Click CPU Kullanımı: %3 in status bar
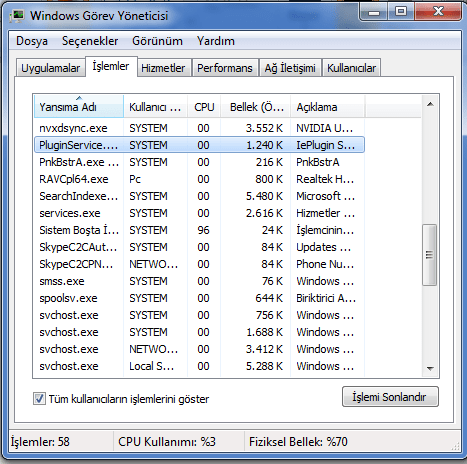Image resolution: width=467 pixels, height=464 pixels. [167, 442]
